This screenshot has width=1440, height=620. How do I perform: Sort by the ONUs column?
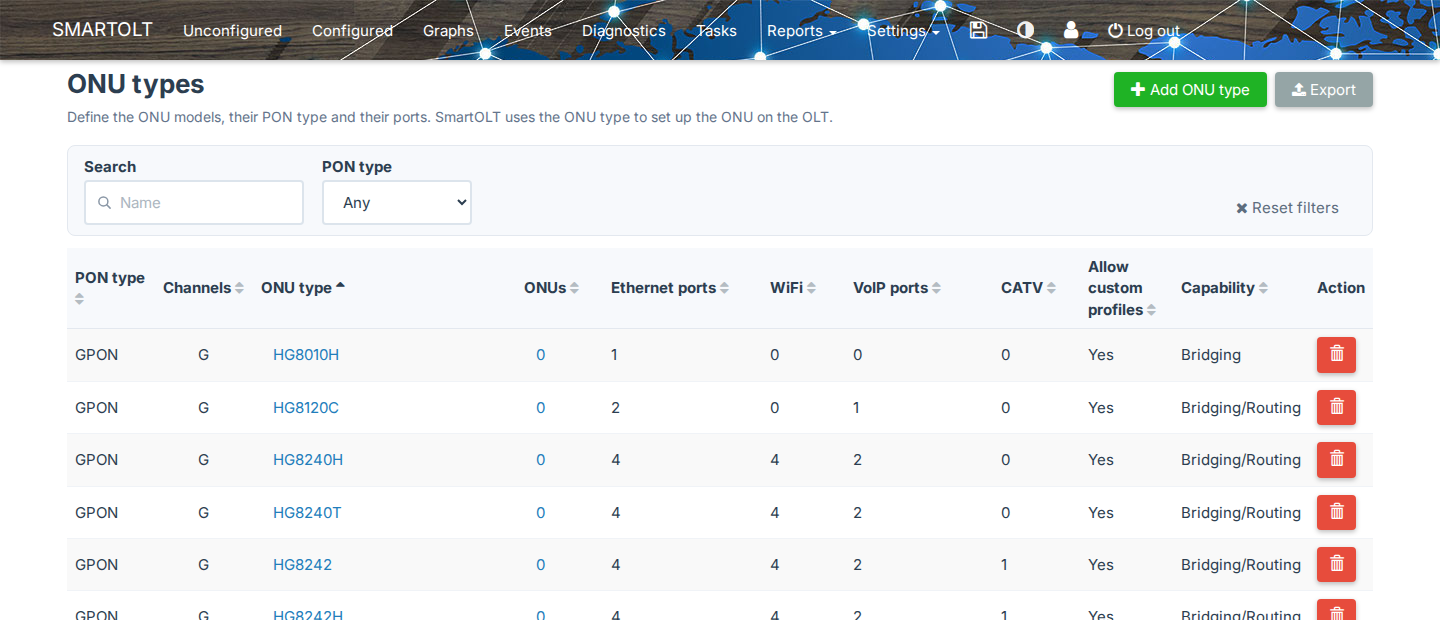[551, 288]
